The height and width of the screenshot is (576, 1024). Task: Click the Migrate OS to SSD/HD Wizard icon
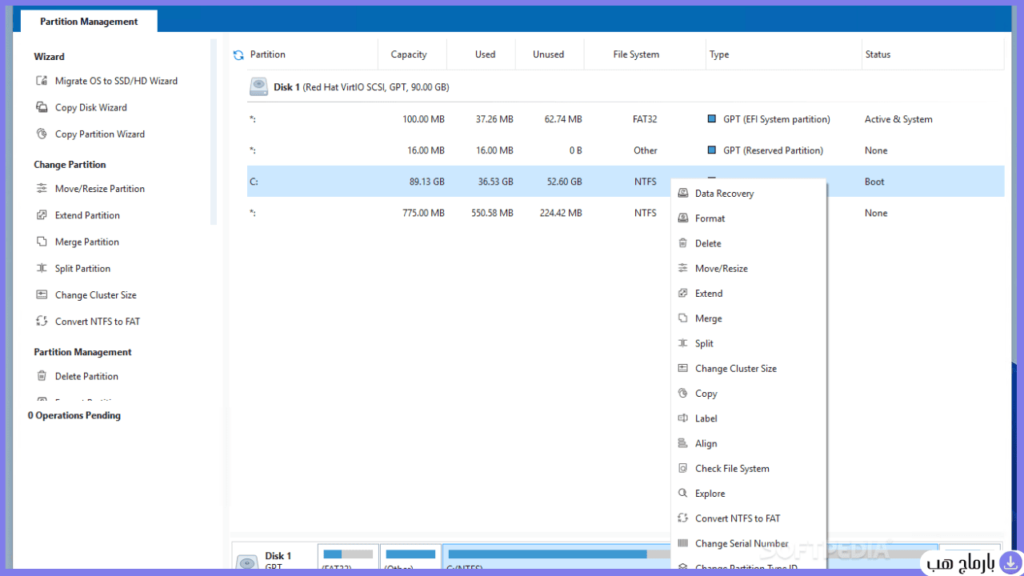click(42, 81)
